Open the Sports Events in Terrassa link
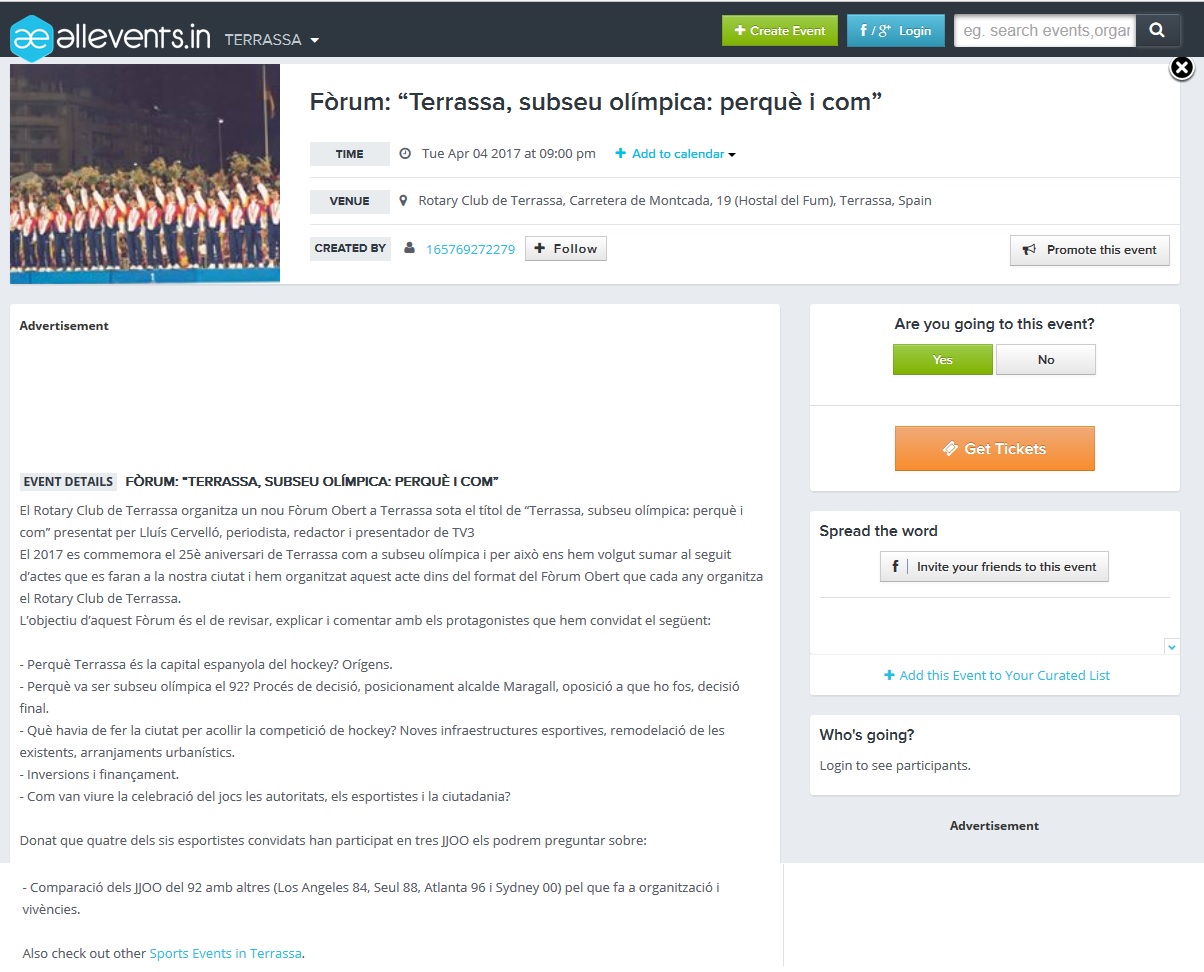Viewport: 1204px width, 972px height. point(225,953)
